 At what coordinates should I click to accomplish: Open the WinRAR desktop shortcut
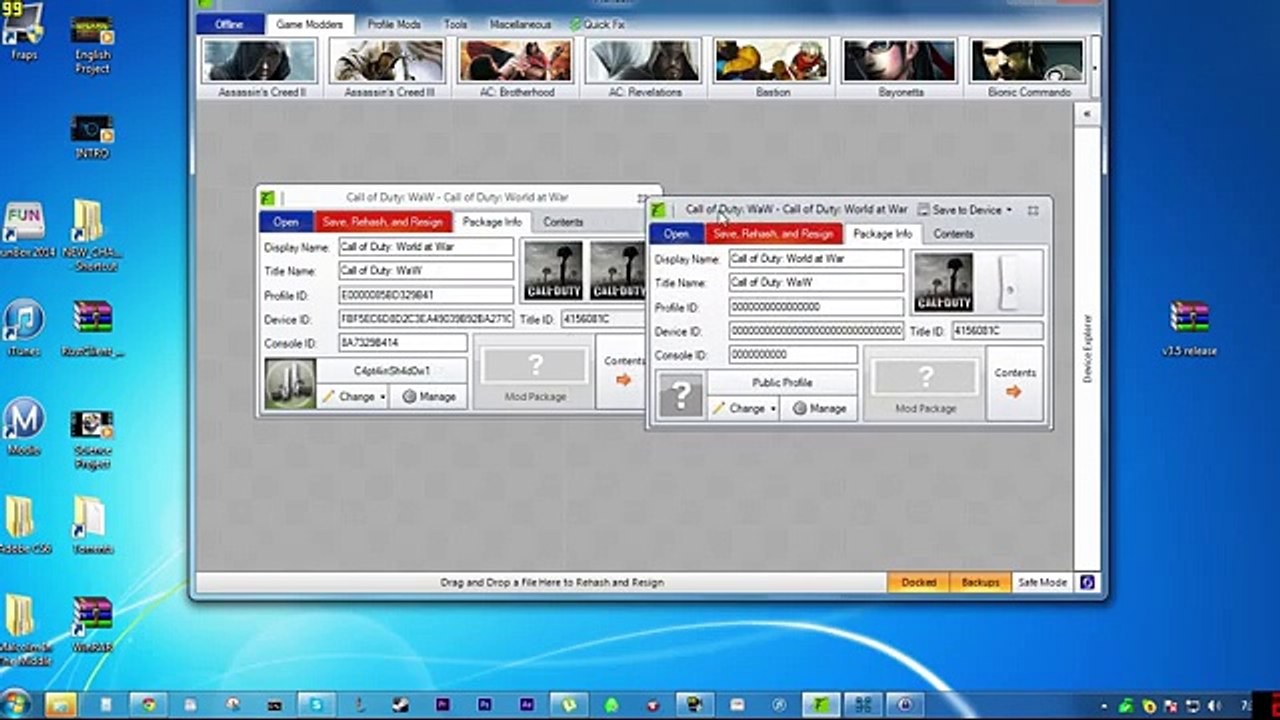(92, 624)
